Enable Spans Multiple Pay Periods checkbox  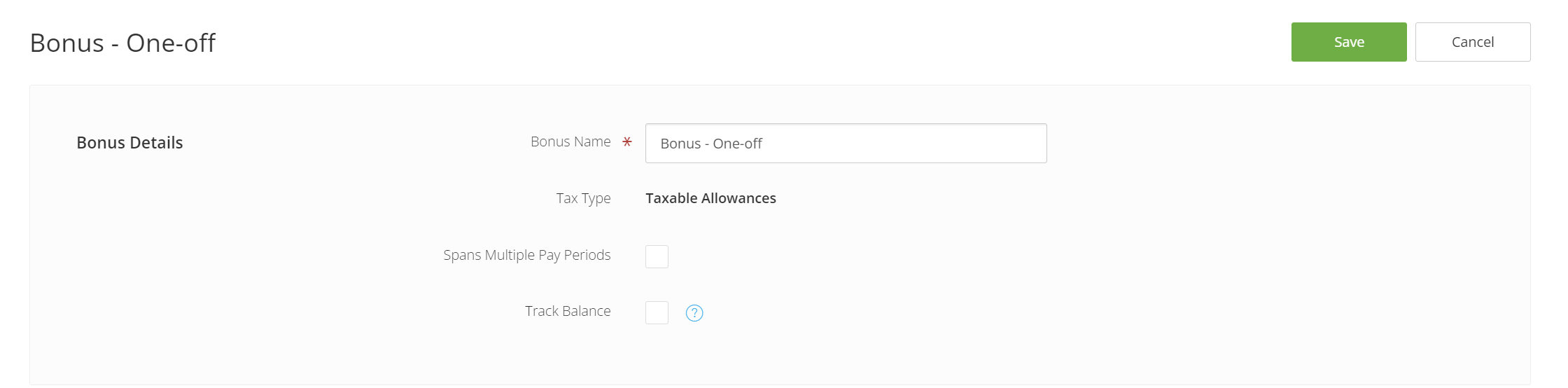click(657, 256)
